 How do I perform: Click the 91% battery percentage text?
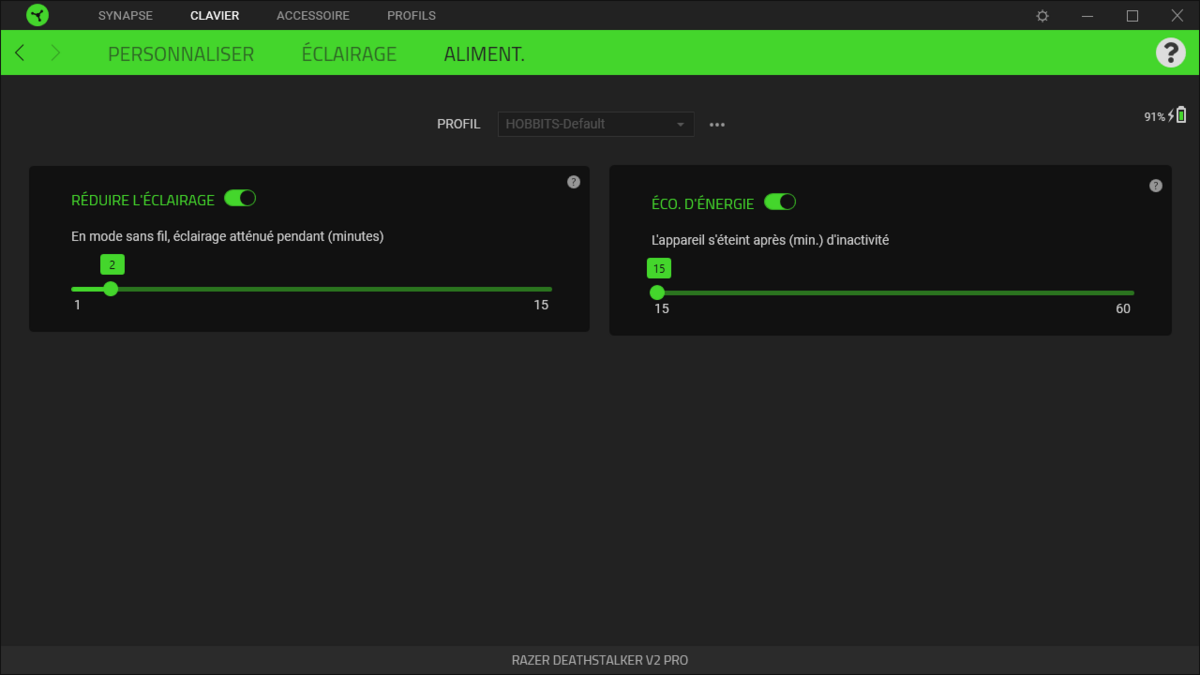tap(1155, 117)
